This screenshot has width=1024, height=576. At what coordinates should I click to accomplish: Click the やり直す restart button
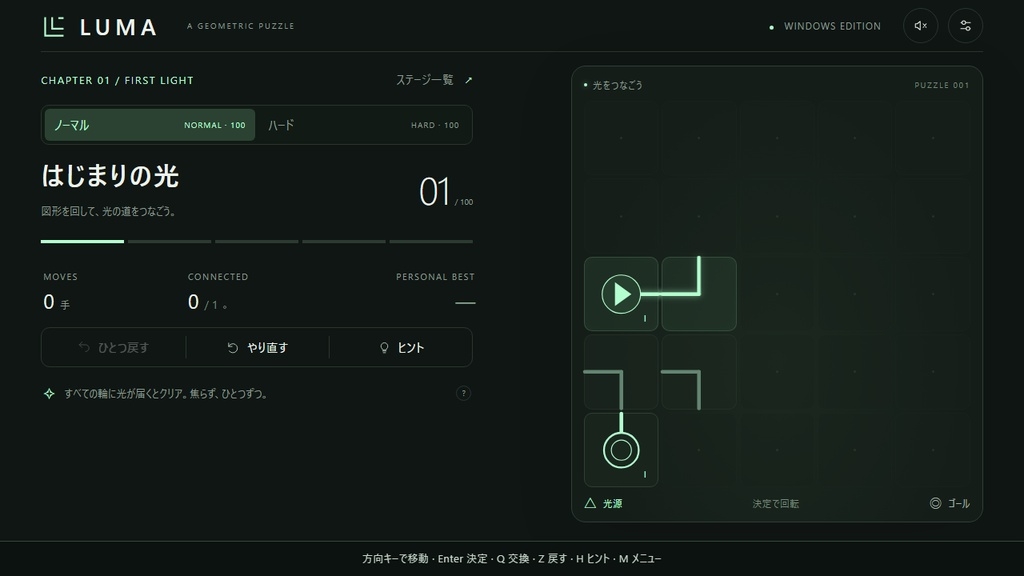(257, 347)
